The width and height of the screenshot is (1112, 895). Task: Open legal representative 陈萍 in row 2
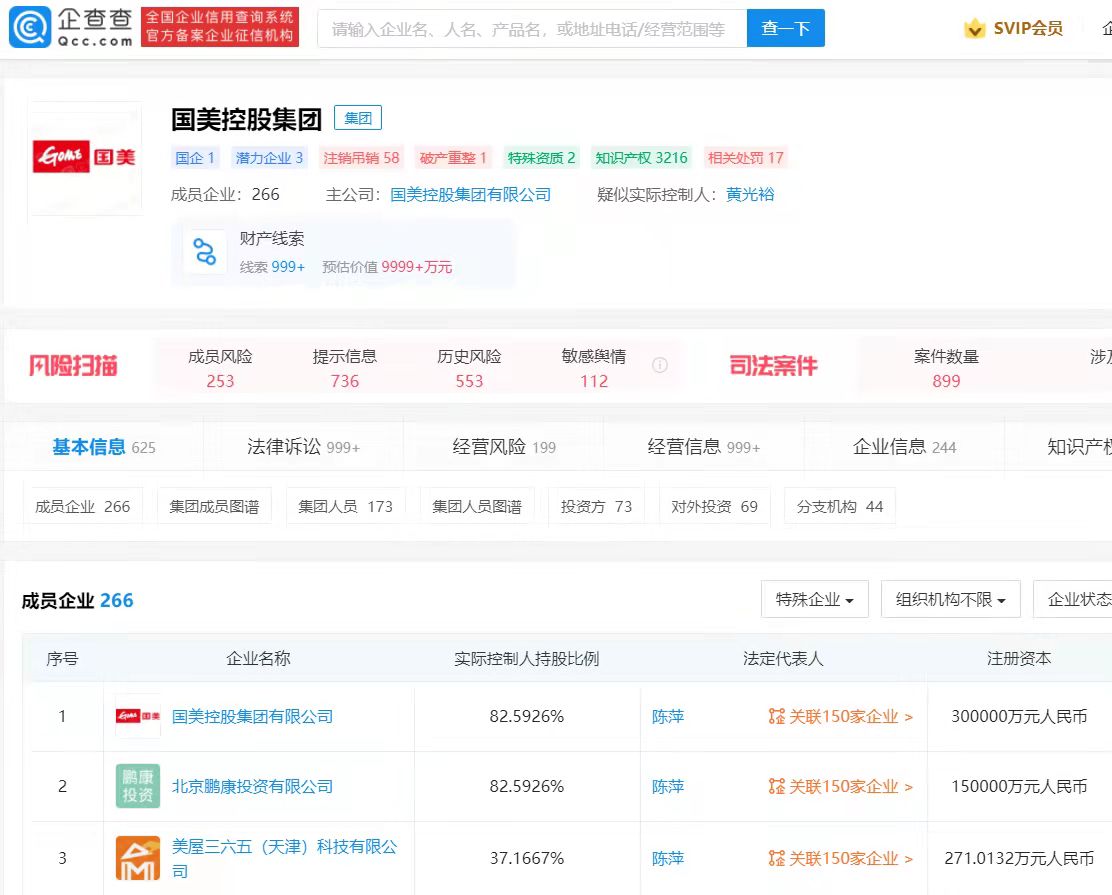pos(668,786)
